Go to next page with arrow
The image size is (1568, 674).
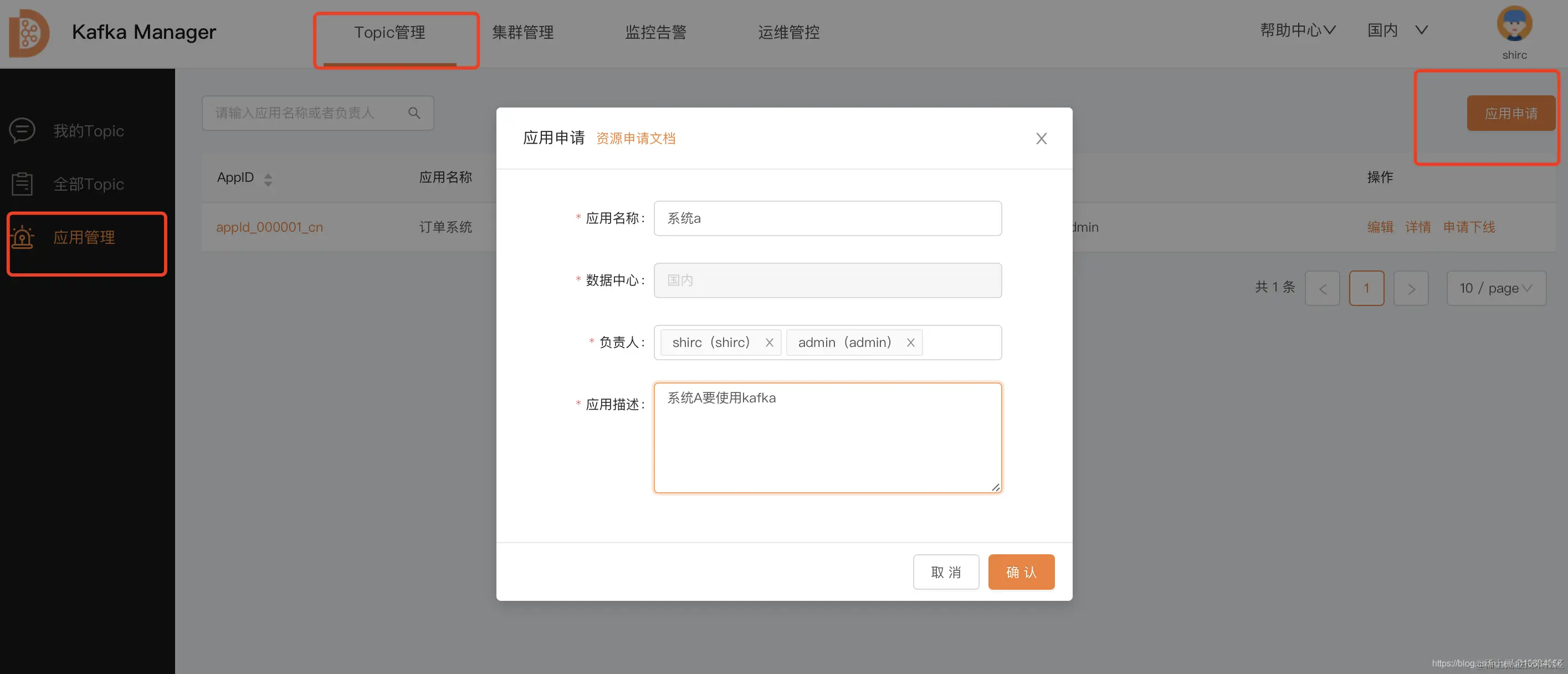click(x=1411, y=288)
